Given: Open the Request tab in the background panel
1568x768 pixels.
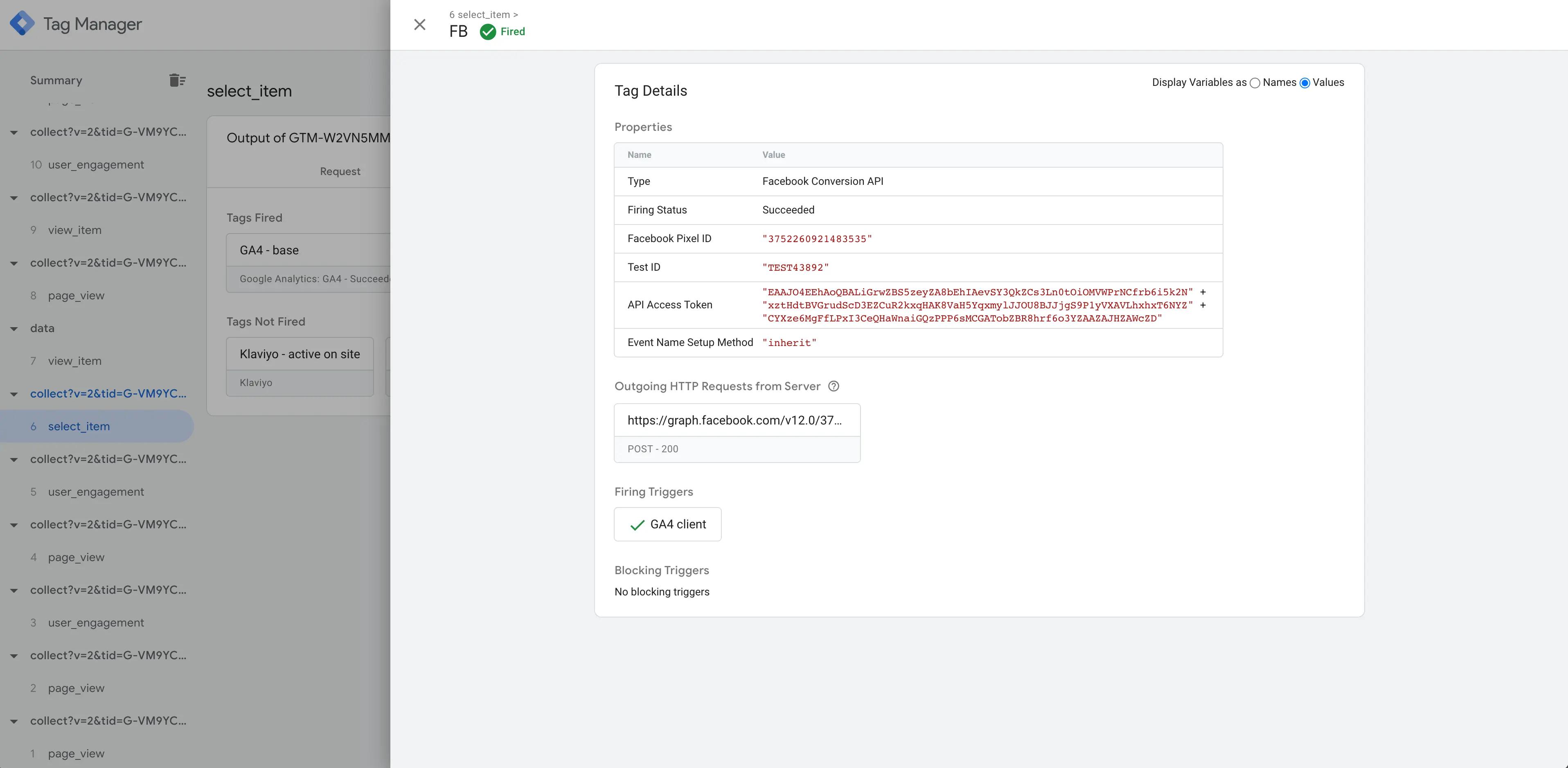Looking at the screenshot, I should point(340,172).
